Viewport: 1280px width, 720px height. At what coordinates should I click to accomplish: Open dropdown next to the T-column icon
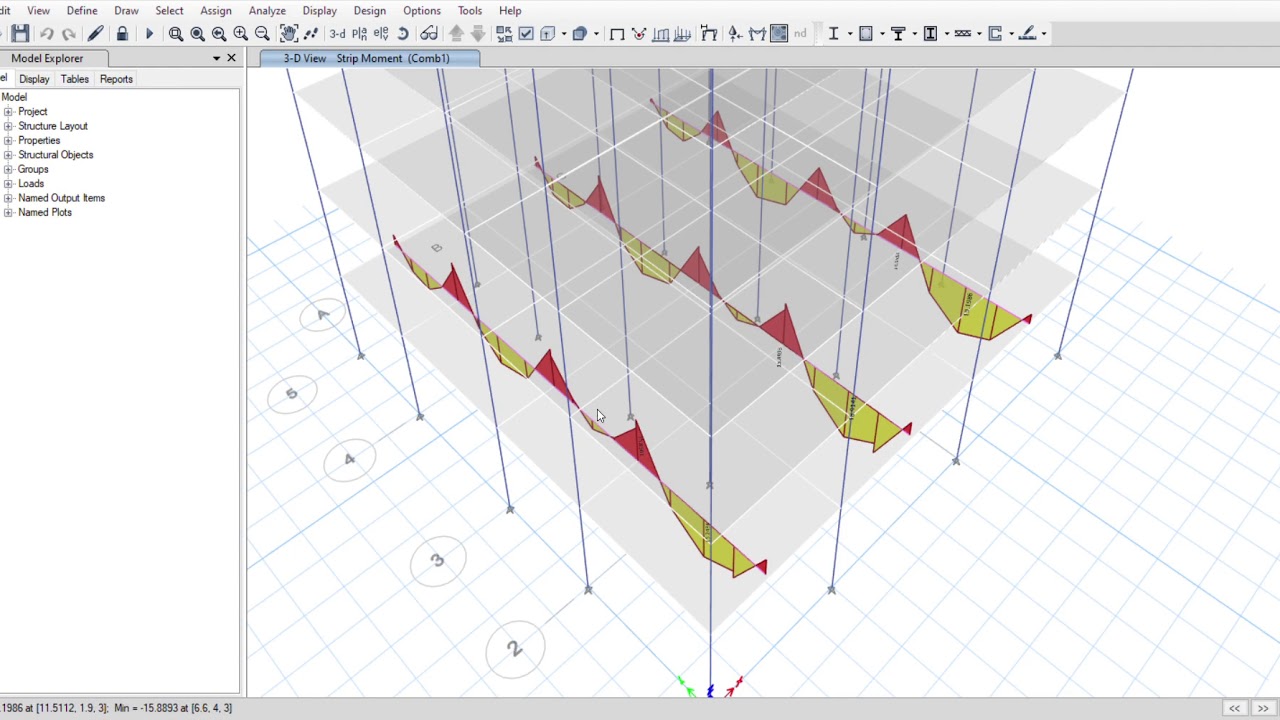(x=915, y=33)
